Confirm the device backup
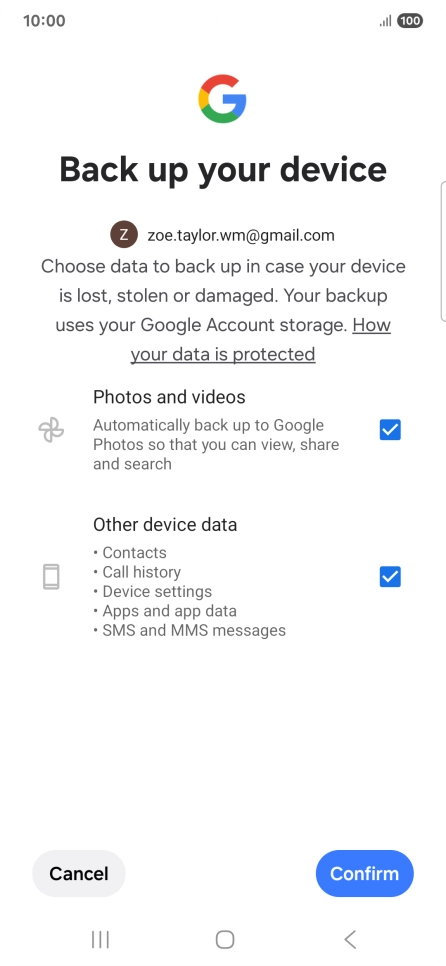Screen dimensions: 446x966 point(365,874)
